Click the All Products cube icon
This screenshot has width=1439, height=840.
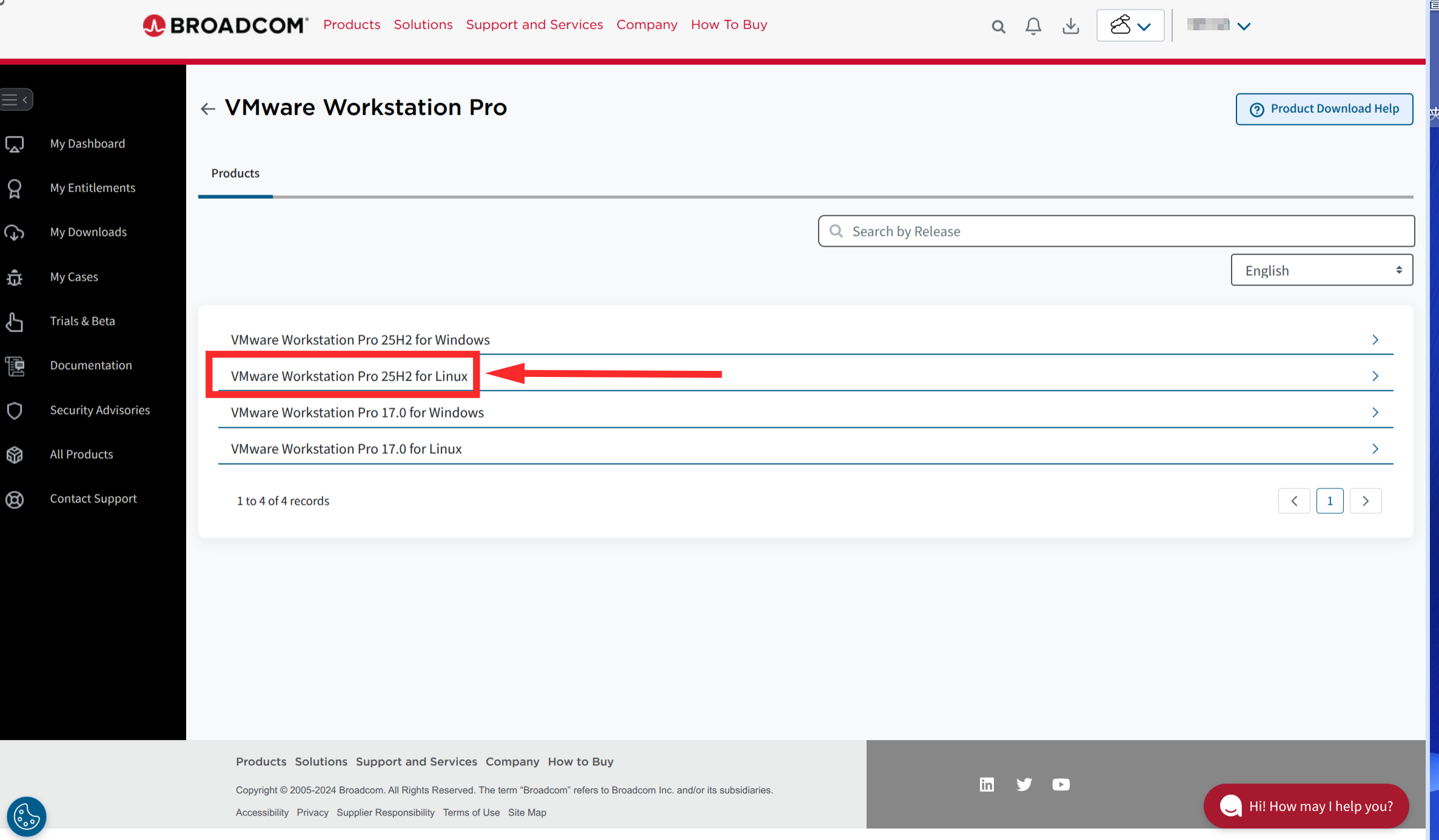tap(15, 455)
